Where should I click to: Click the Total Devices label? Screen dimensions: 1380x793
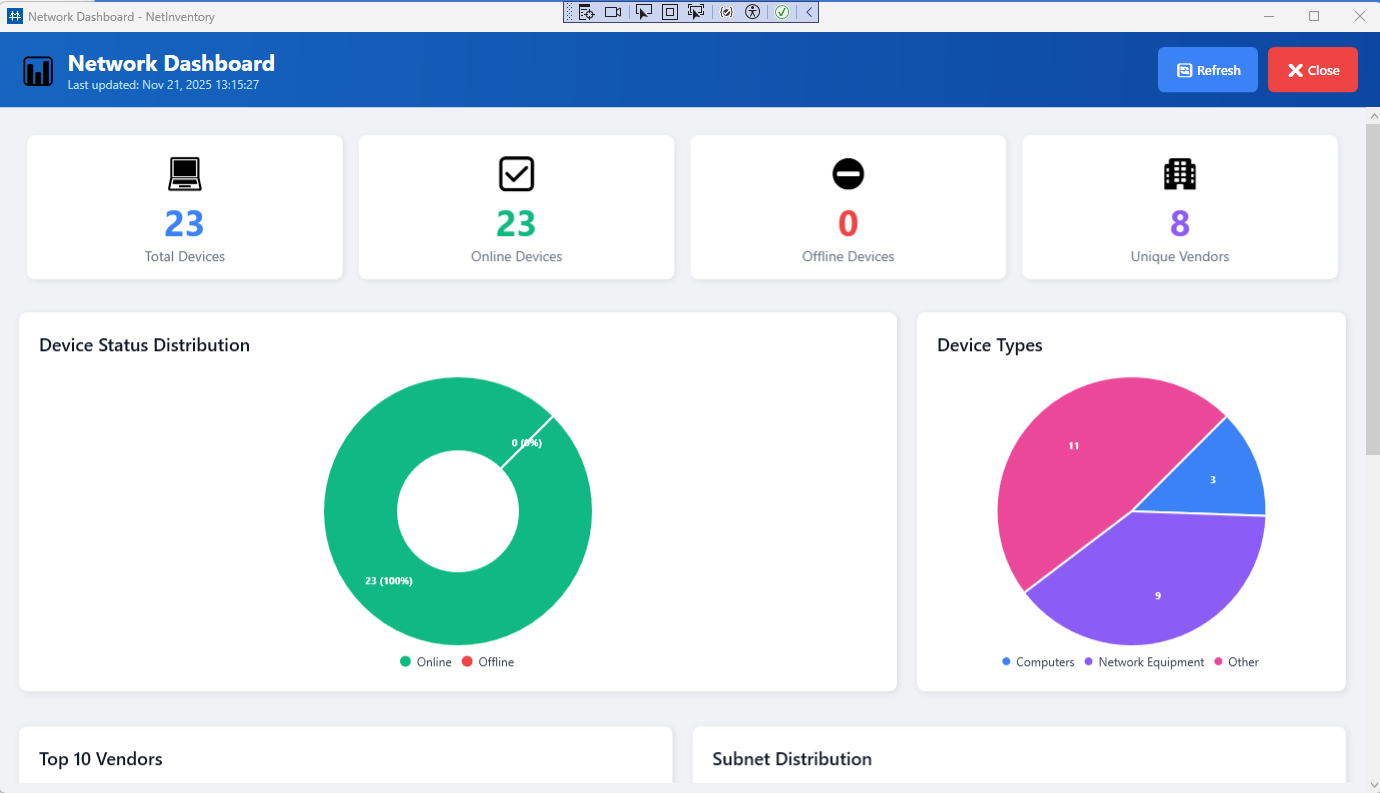(185, 257)
